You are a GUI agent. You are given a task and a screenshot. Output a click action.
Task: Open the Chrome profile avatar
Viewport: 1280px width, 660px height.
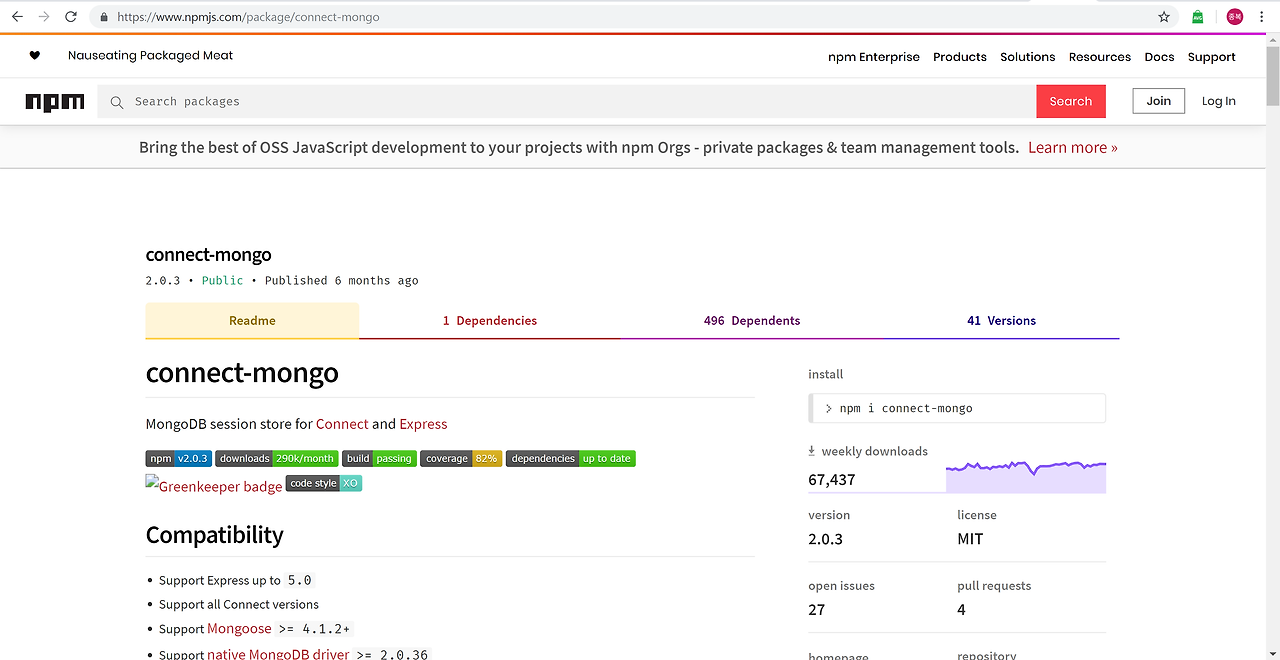tap(1235, 17)
